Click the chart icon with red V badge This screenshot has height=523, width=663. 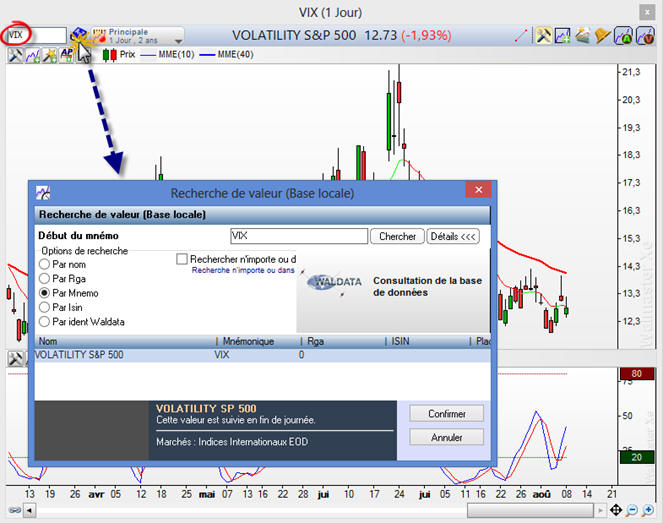[645, 36]
